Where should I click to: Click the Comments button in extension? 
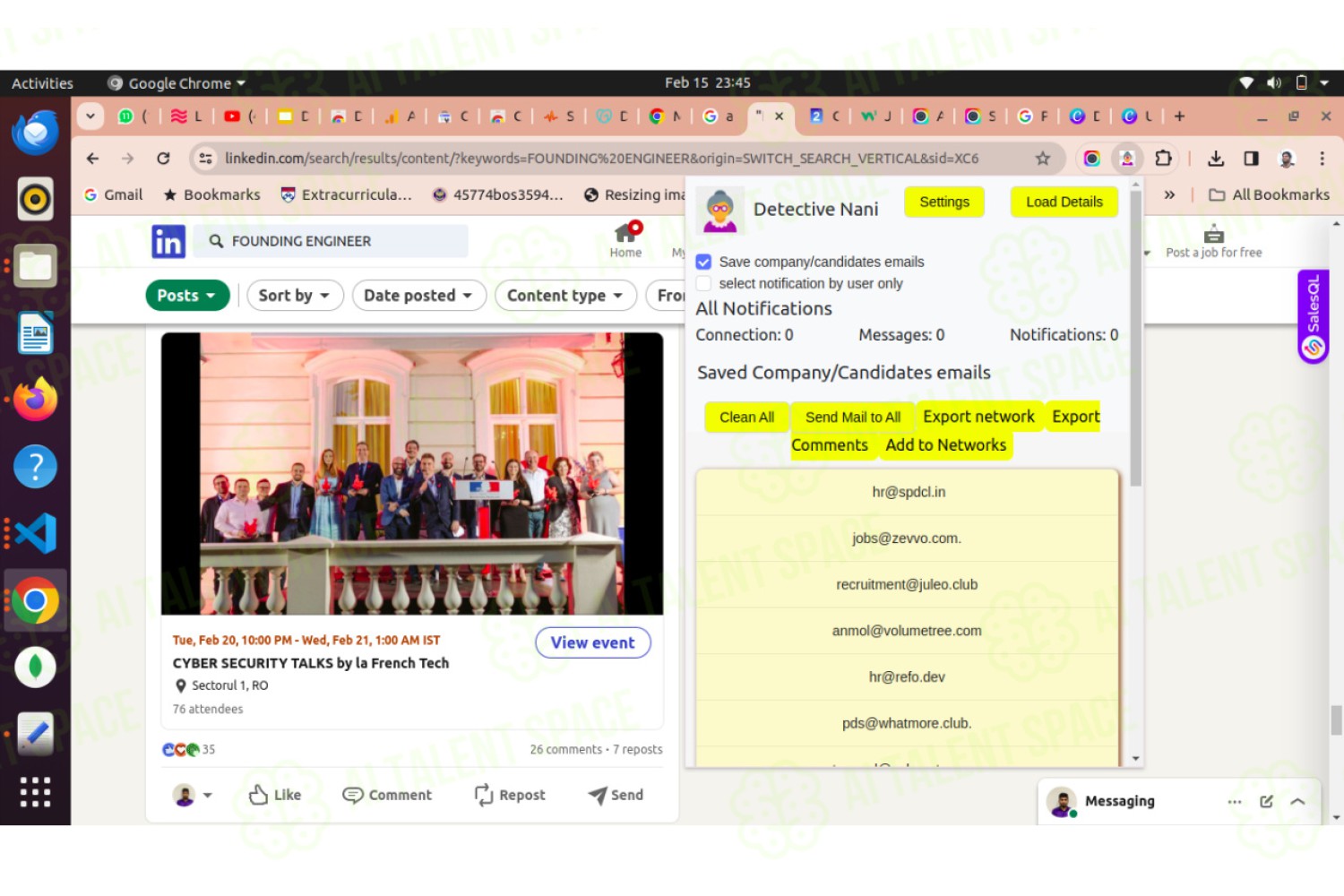[x=830, y=445]
